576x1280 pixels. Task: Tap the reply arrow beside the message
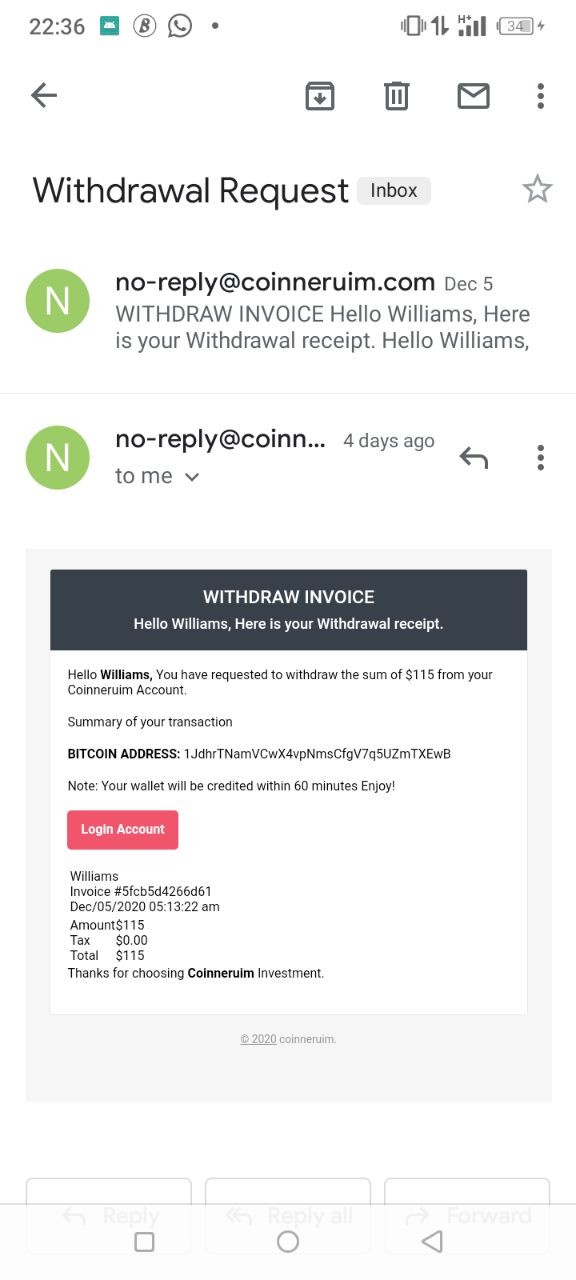(473, 458)
